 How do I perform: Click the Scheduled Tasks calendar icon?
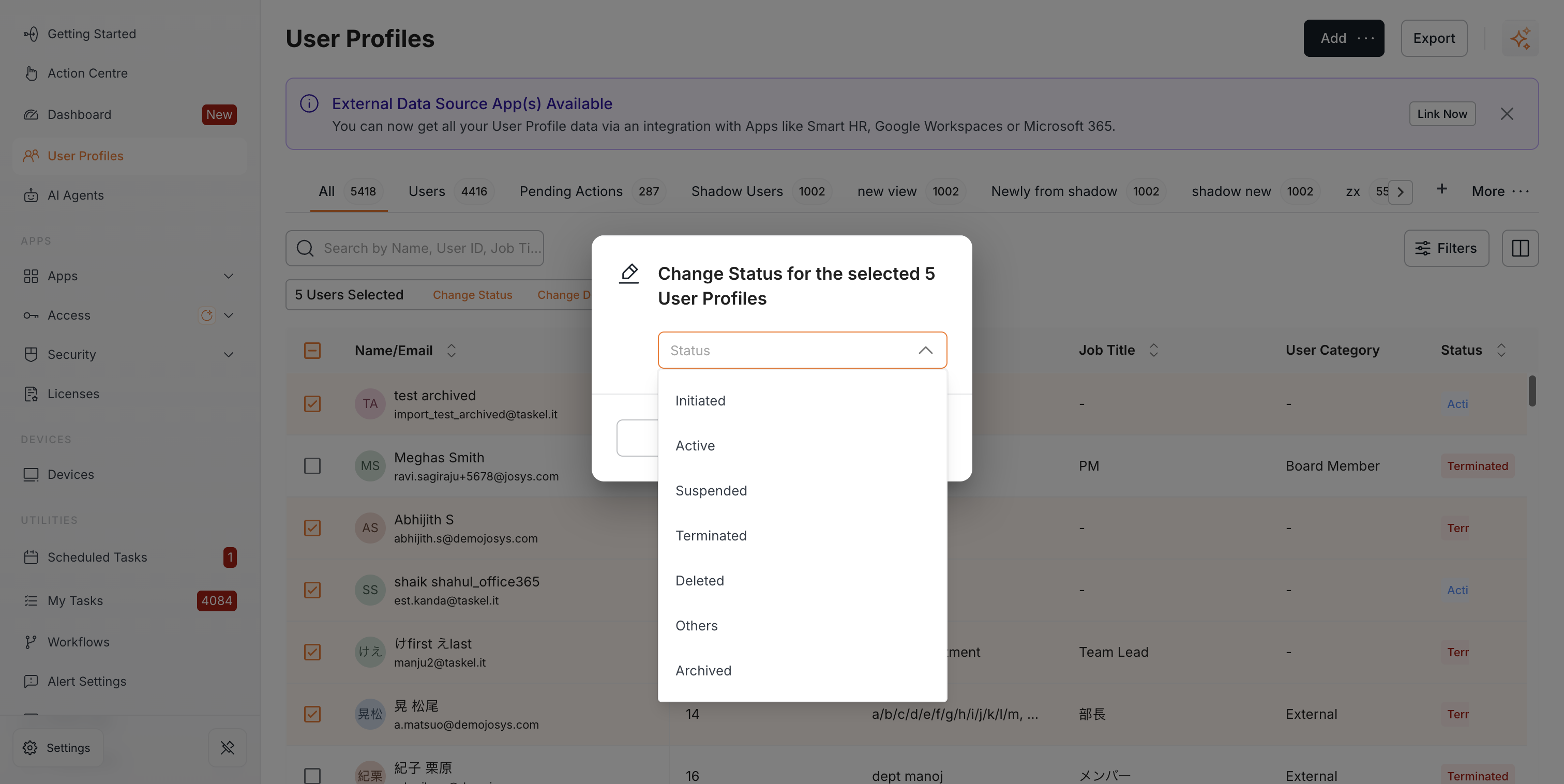coord(31,557)
